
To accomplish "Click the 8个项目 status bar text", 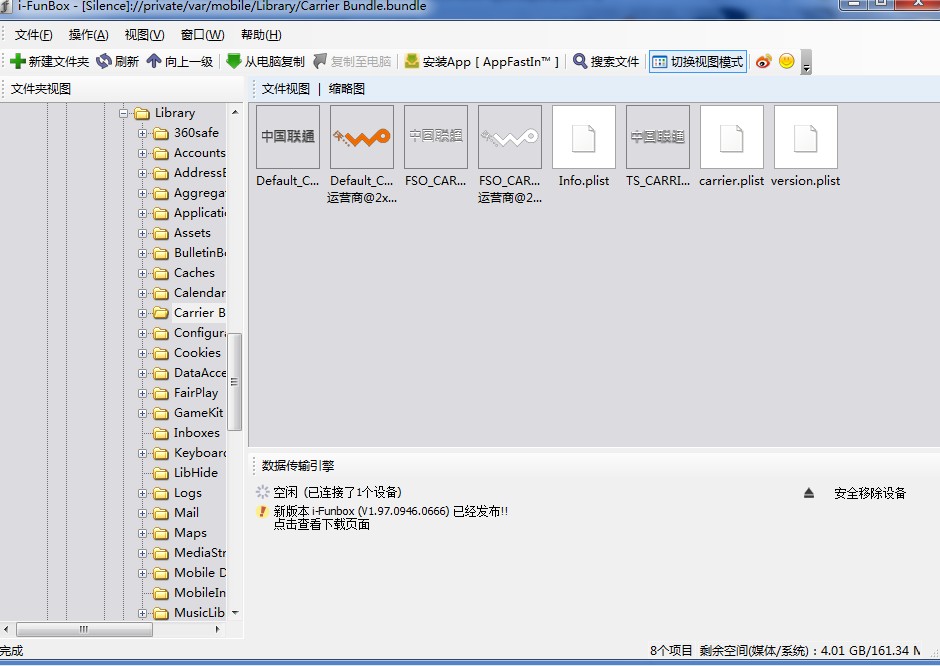I will [x=671, y=650].
